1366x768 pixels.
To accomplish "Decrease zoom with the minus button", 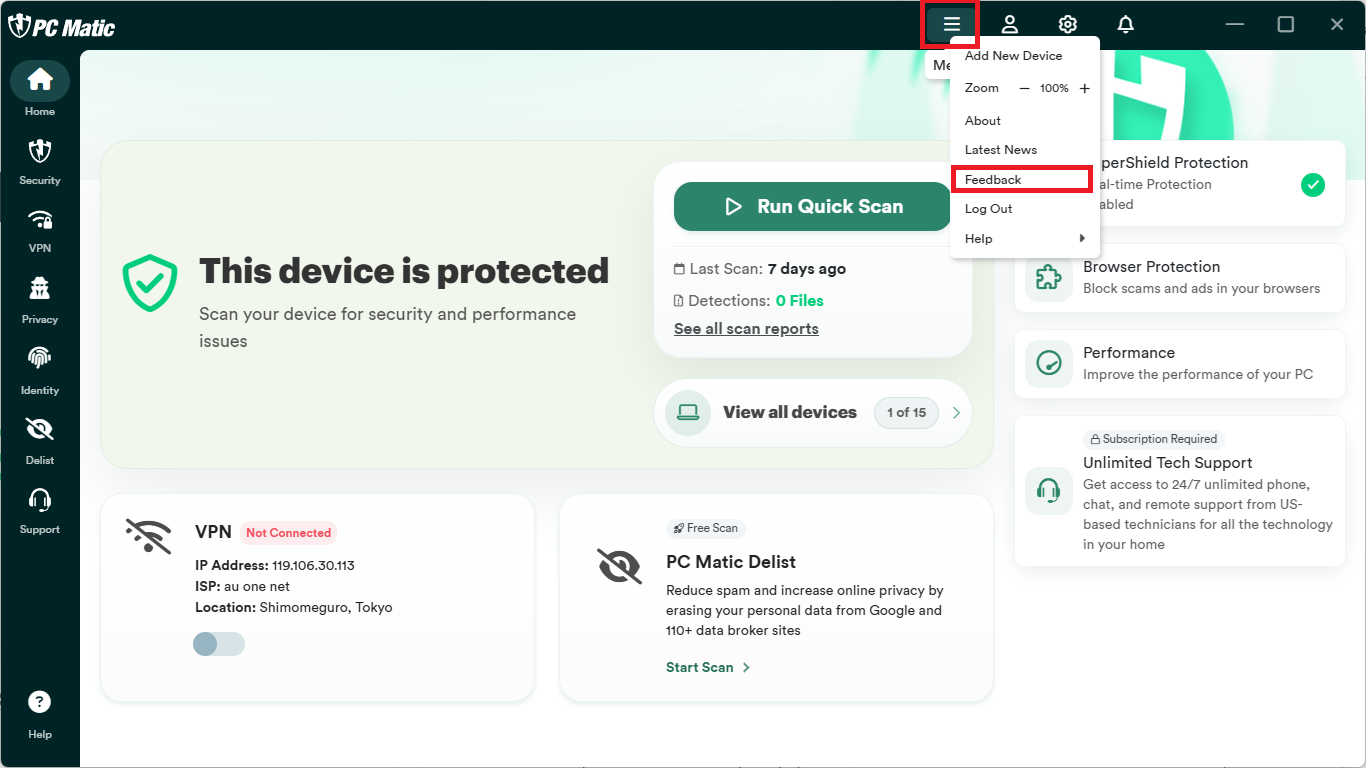I will [x=1024, y=88].
